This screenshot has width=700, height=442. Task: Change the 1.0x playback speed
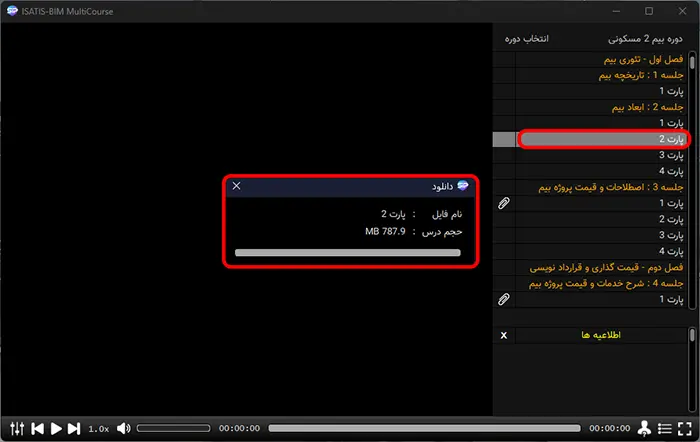(x=99, y=429)
